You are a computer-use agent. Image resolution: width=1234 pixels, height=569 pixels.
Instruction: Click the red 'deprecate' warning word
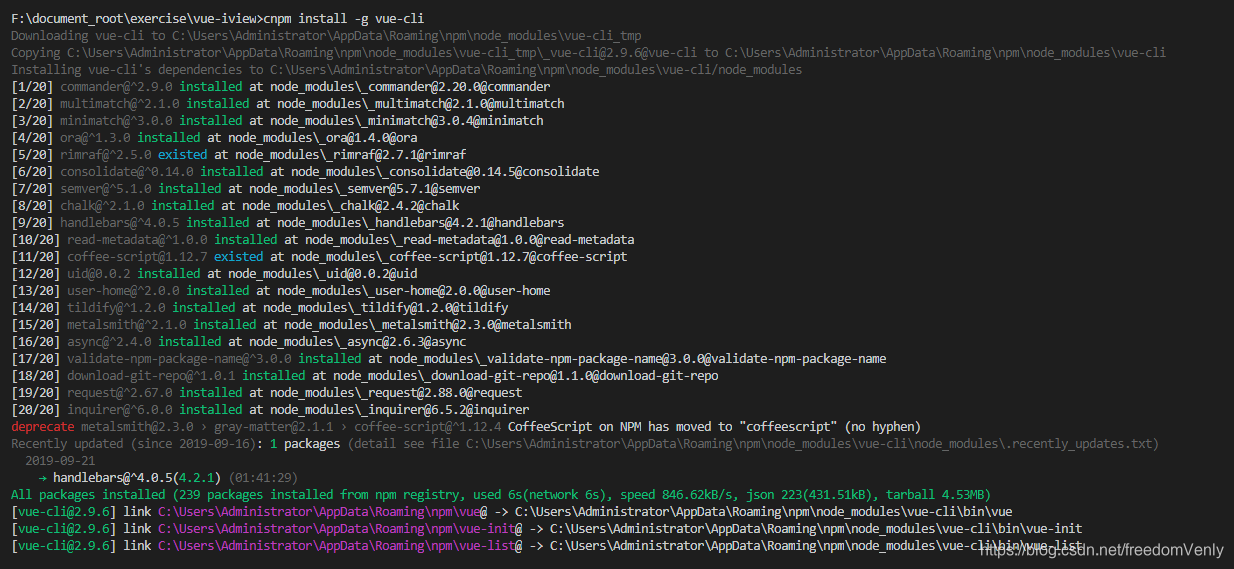pos(42,426)
